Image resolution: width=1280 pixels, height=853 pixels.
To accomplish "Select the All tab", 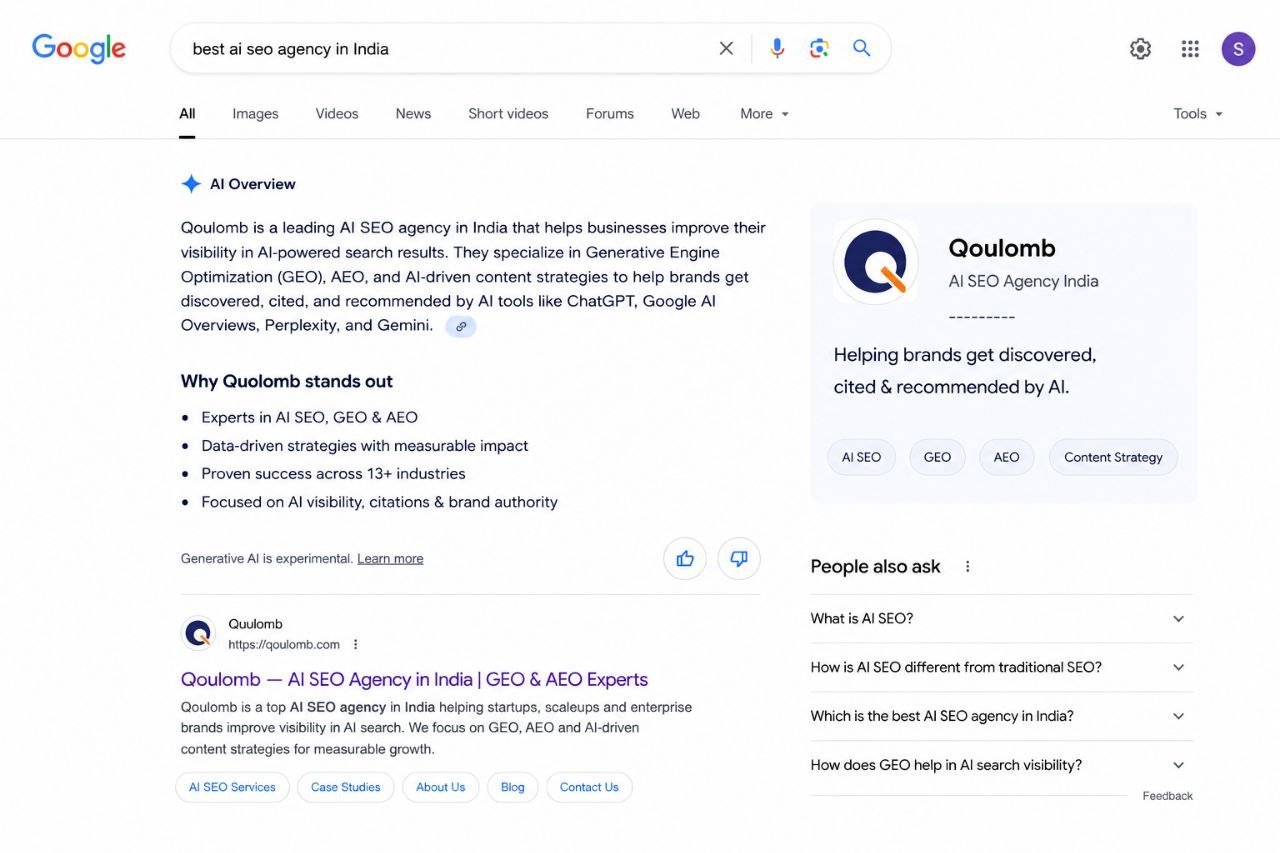I will coord(187,114).
